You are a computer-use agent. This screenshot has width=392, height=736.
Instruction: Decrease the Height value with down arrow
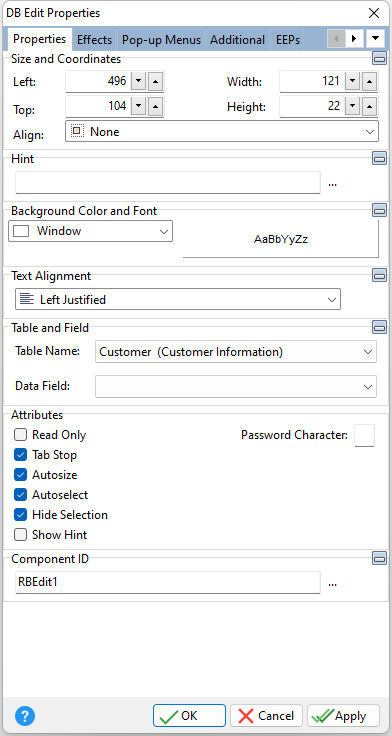(353, 107)
